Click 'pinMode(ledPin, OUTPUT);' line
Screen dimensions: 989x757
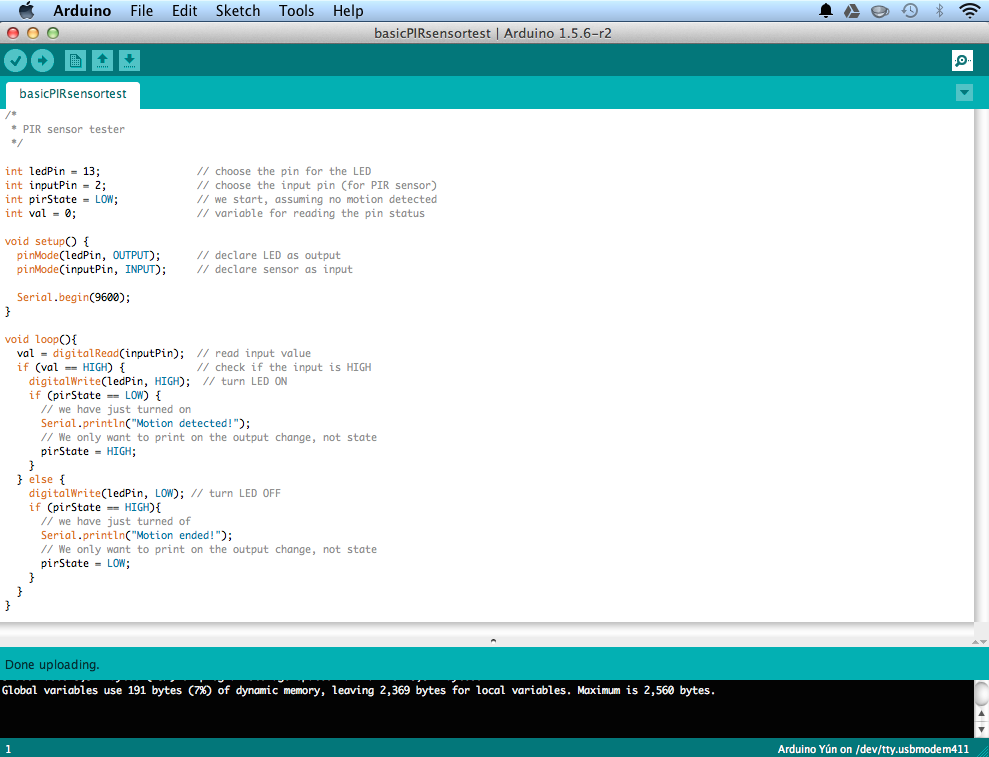pyautogui.click(x=88, y=255)
